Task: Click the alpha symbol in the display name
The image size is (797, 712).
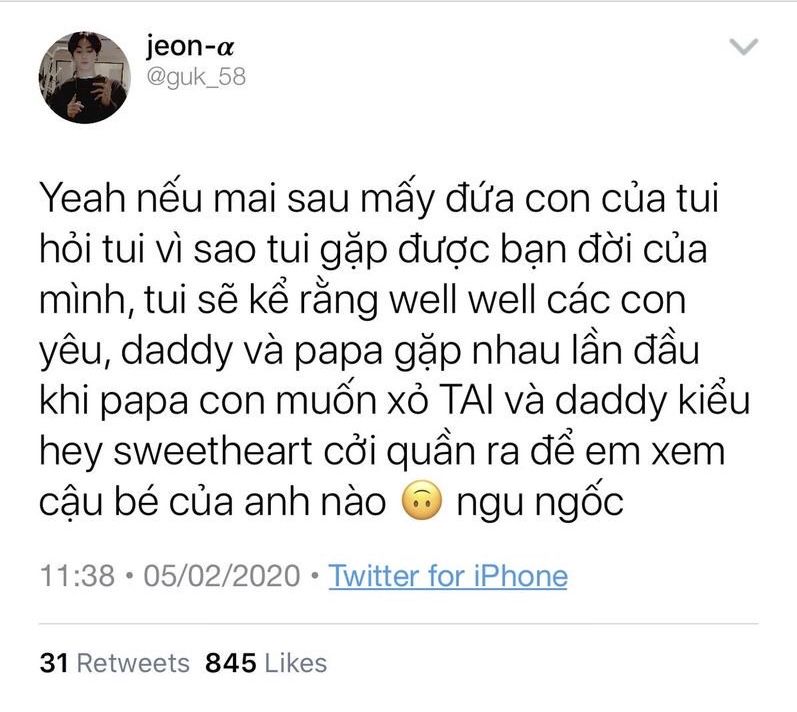Action: point(226,47)
